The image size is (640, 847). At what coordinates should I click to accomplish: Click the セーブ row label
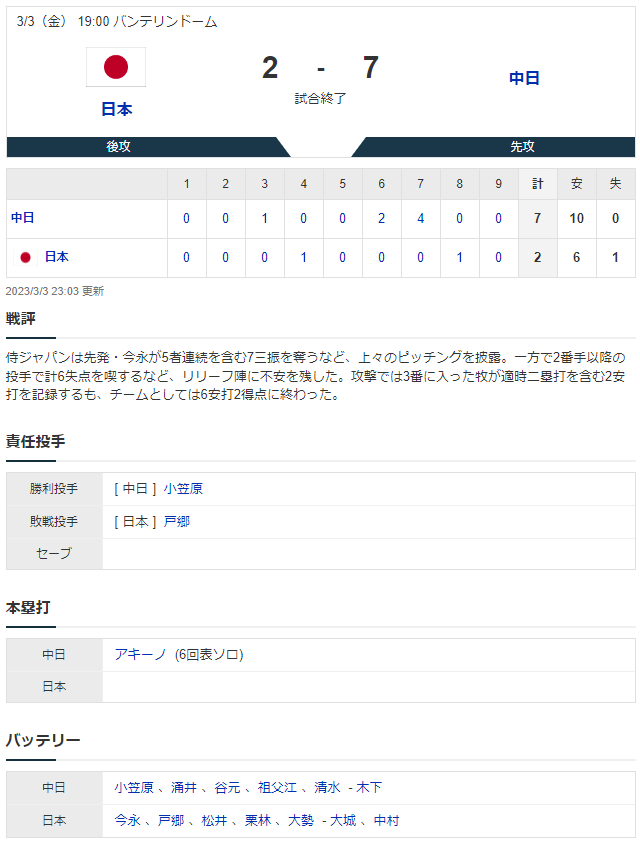54,554
